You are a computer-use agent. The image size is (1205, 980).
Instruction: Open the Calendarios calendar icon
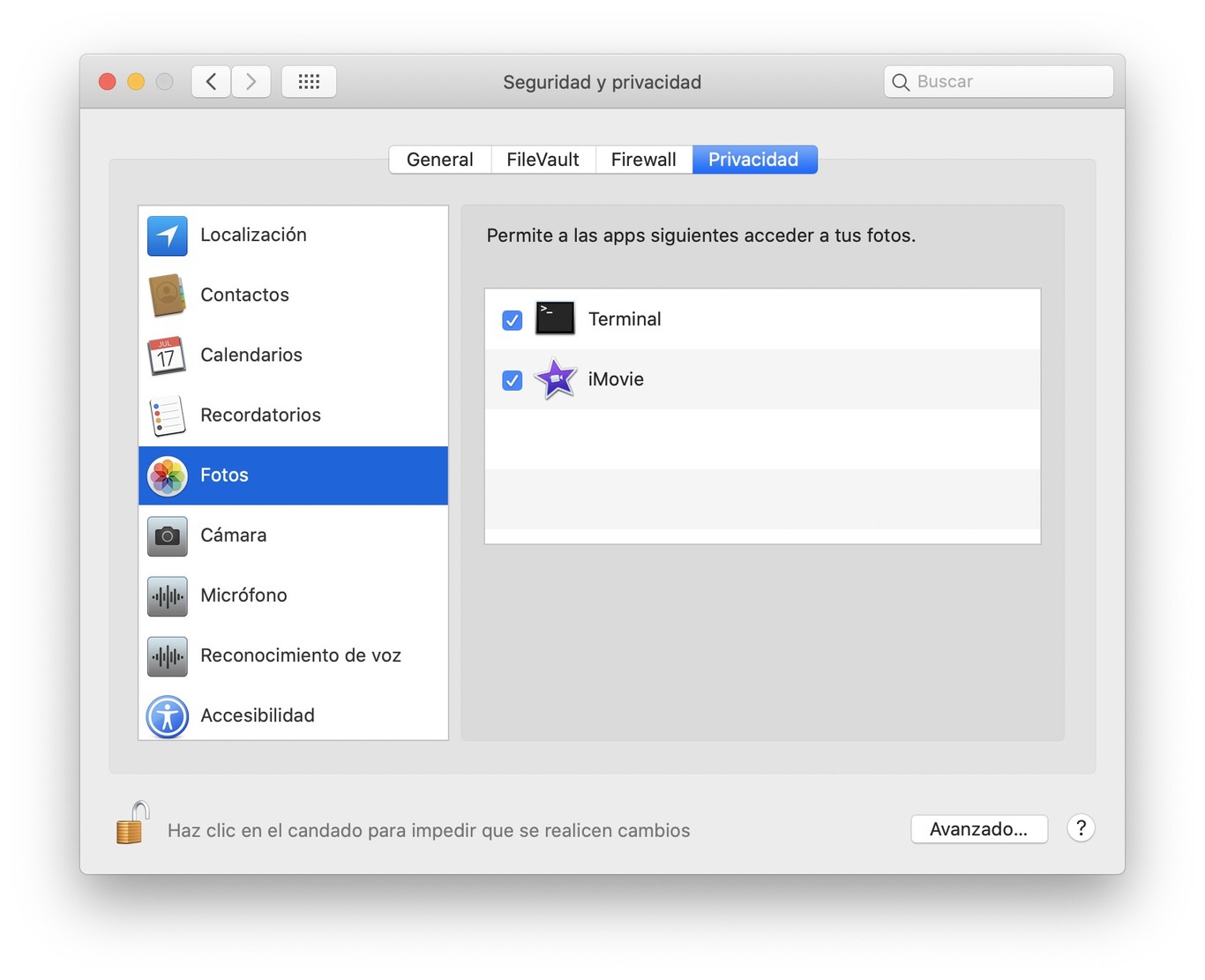(167, 355)
